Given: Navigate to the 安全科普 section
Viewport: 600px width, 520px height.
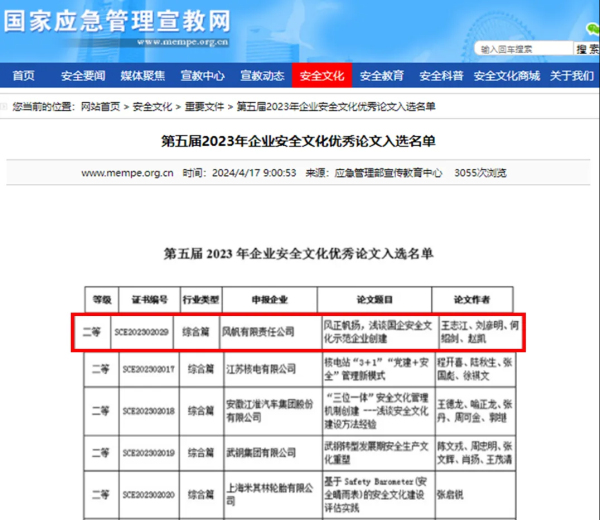Looking at the screenshot, I should tap(441, 76).
